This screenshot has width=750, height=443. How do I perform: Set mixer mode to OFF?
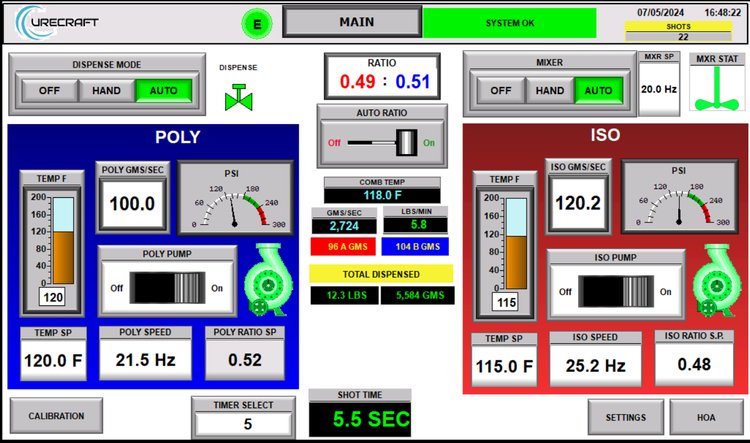click(x=501, y=90)
